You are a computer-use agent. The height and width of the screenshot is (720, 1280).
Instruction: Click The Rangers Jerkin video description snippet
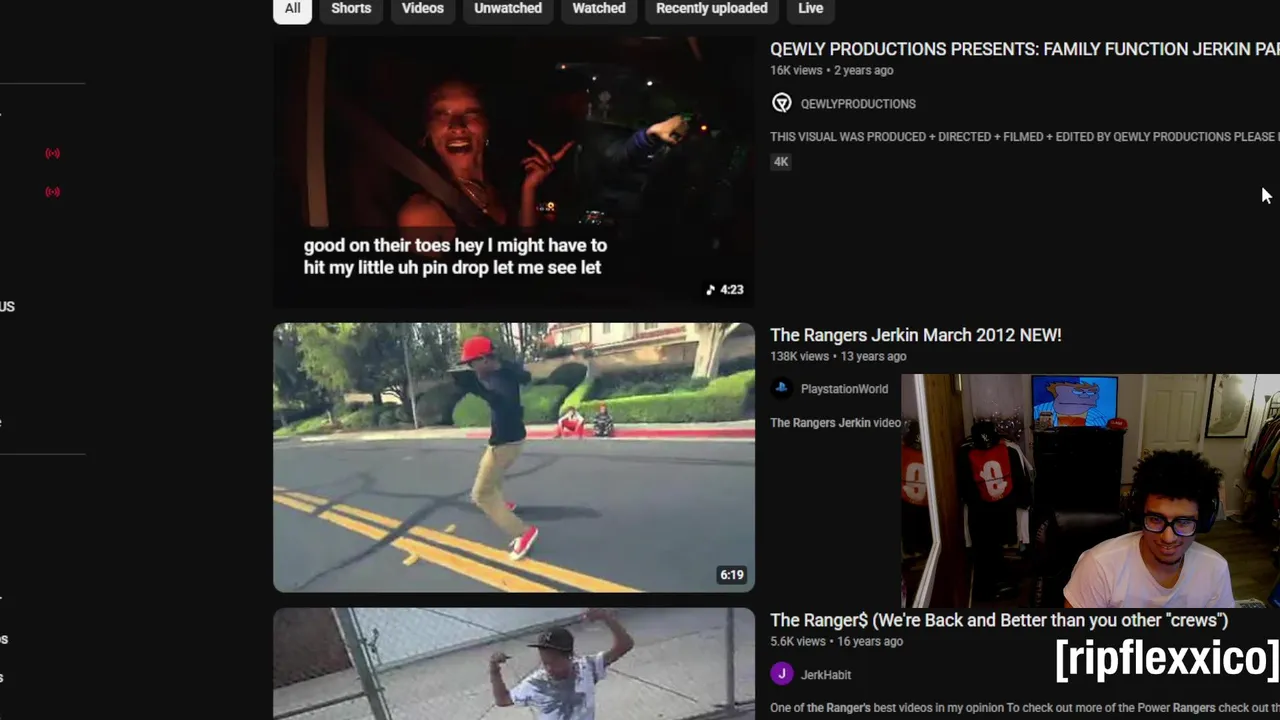point(835,423)
